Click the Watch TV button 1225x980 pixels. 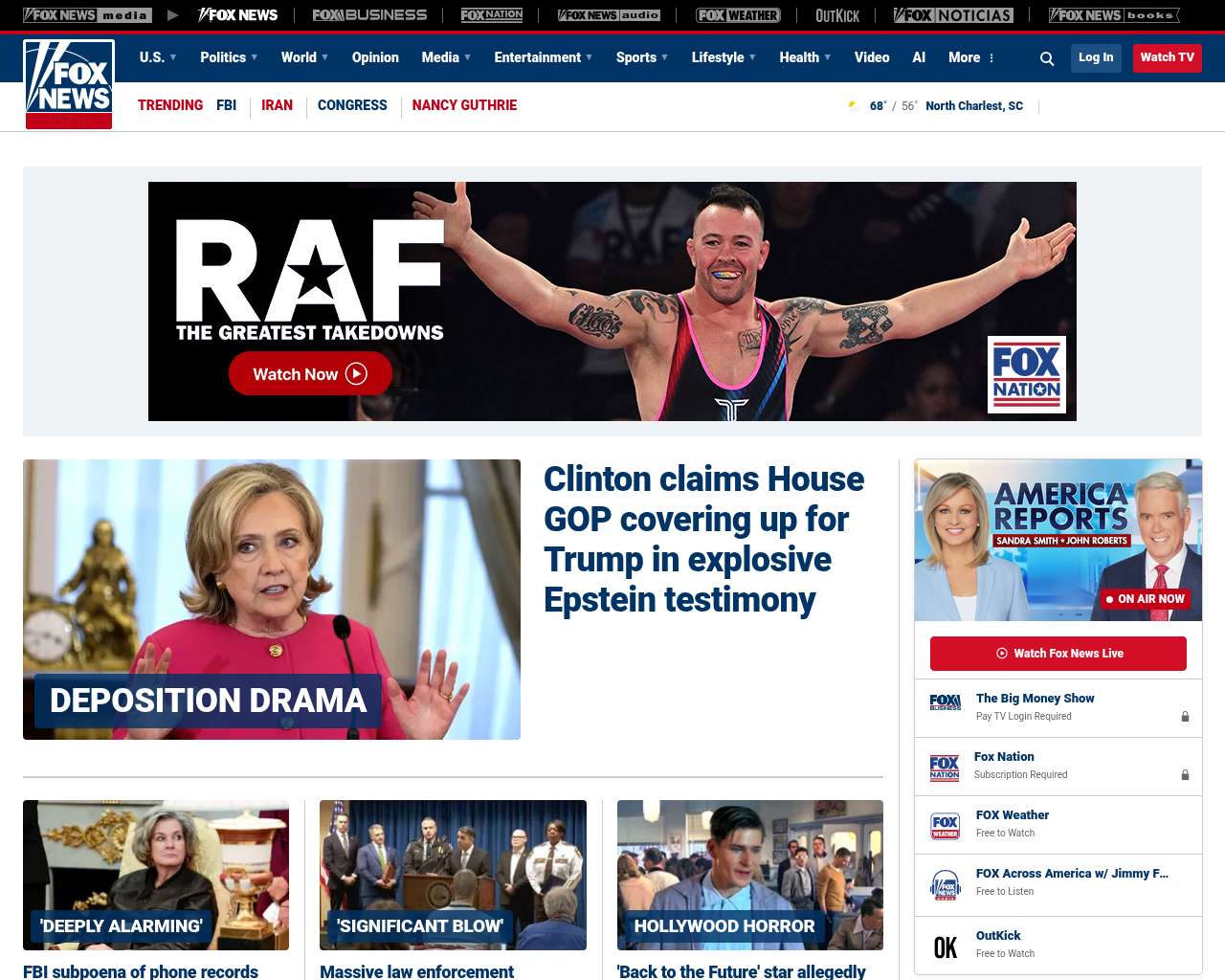[x=1168, y=57]
